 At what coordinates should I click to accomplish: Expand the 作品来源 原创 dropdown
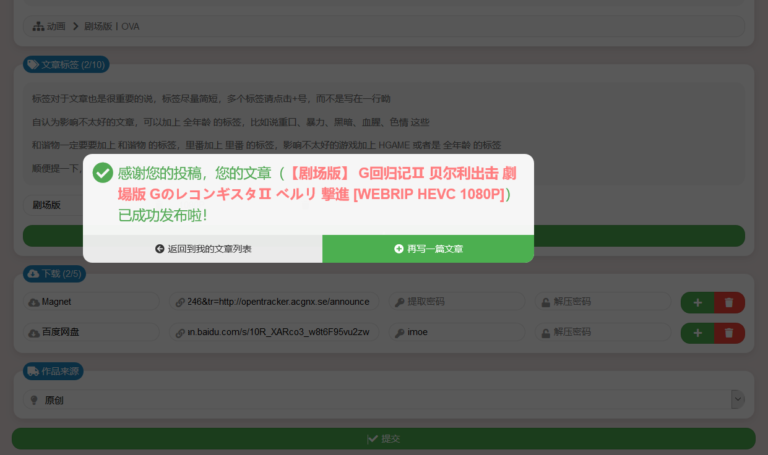coord(738,399)
